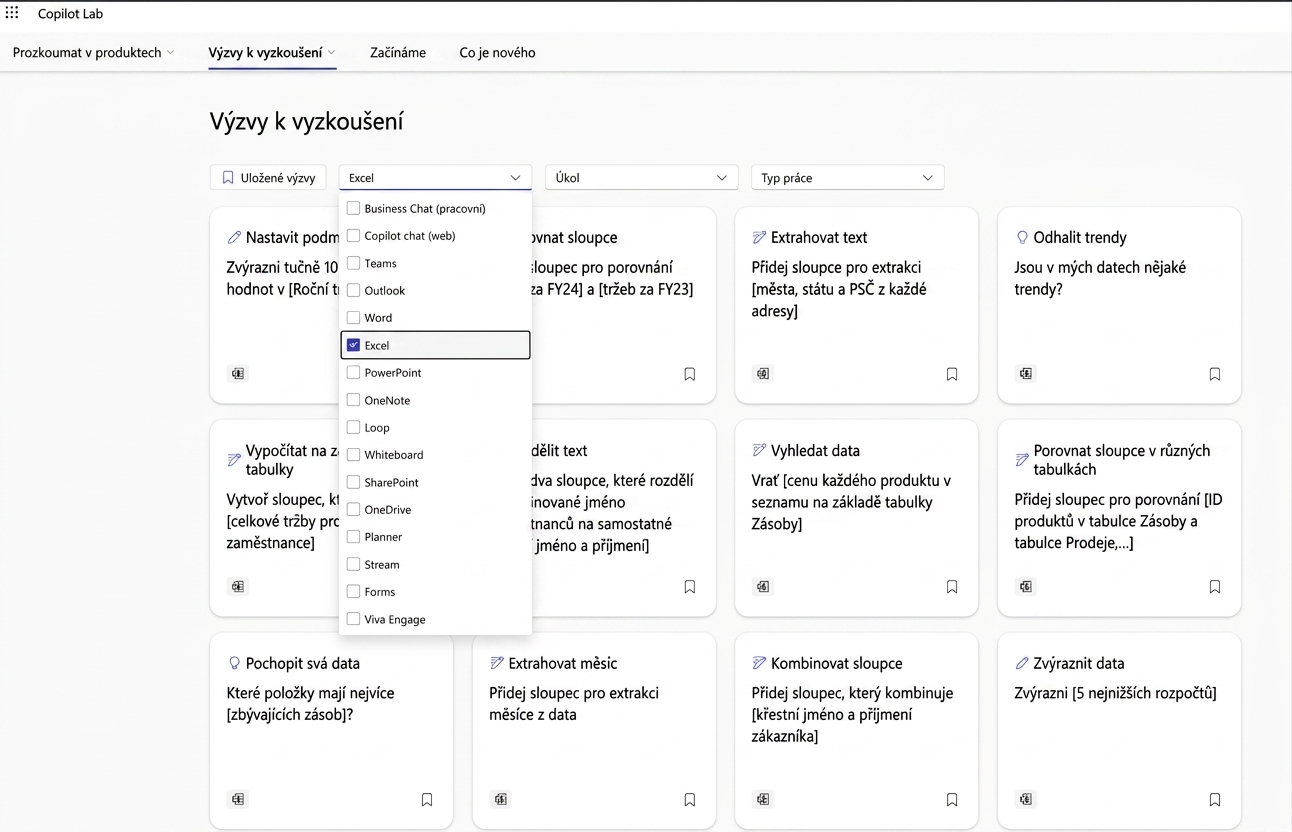Image resolution: width=1292 pixels, height=832 pixels.
Task: Enable the Outlook filter checkbox
Action: [x=353, y=290]
